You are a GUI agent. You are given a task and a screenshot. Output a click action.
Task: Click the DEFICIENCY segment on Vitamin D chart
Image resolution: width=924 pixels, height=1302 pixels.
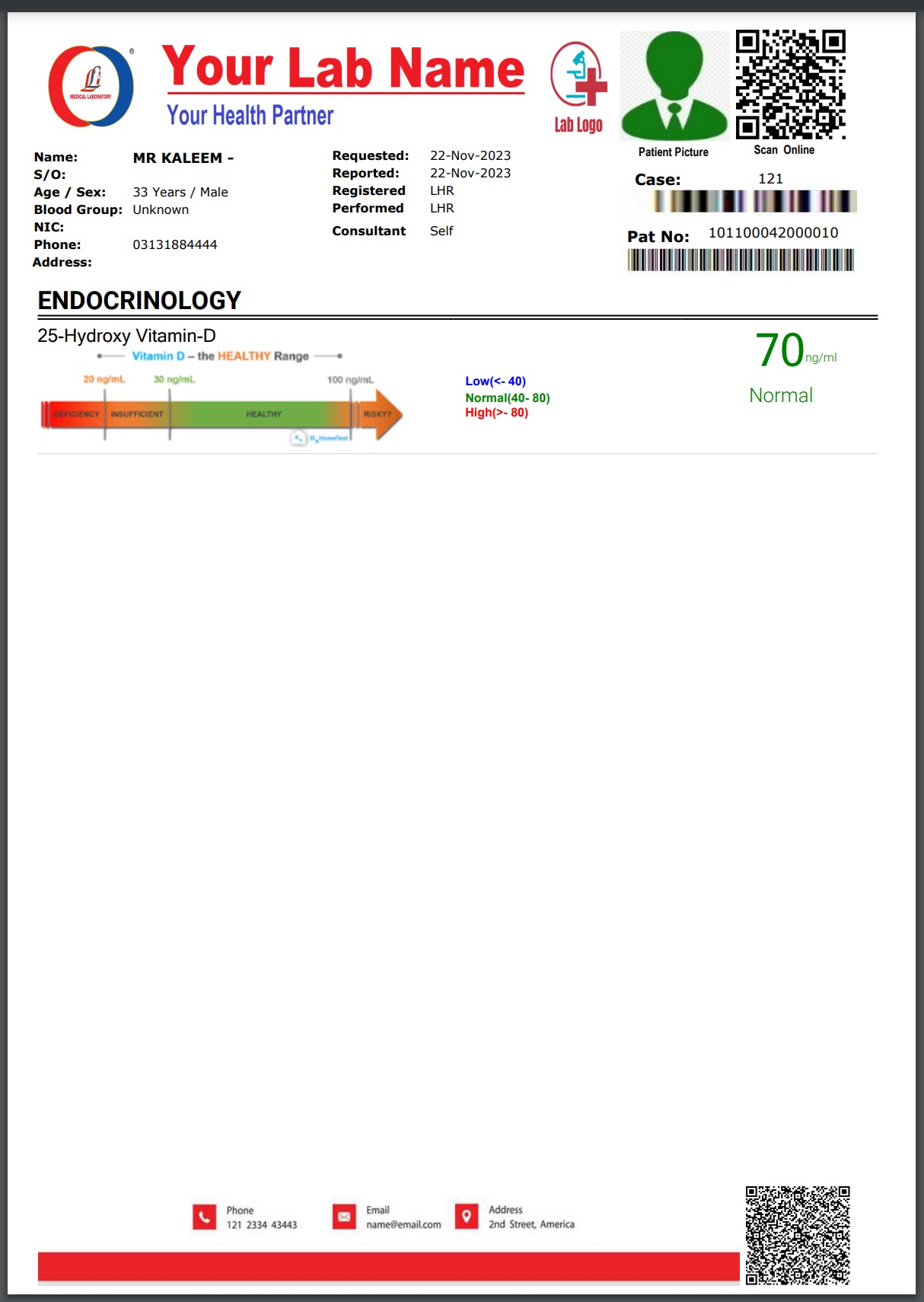pyautogui.click(x=75, y=414)
